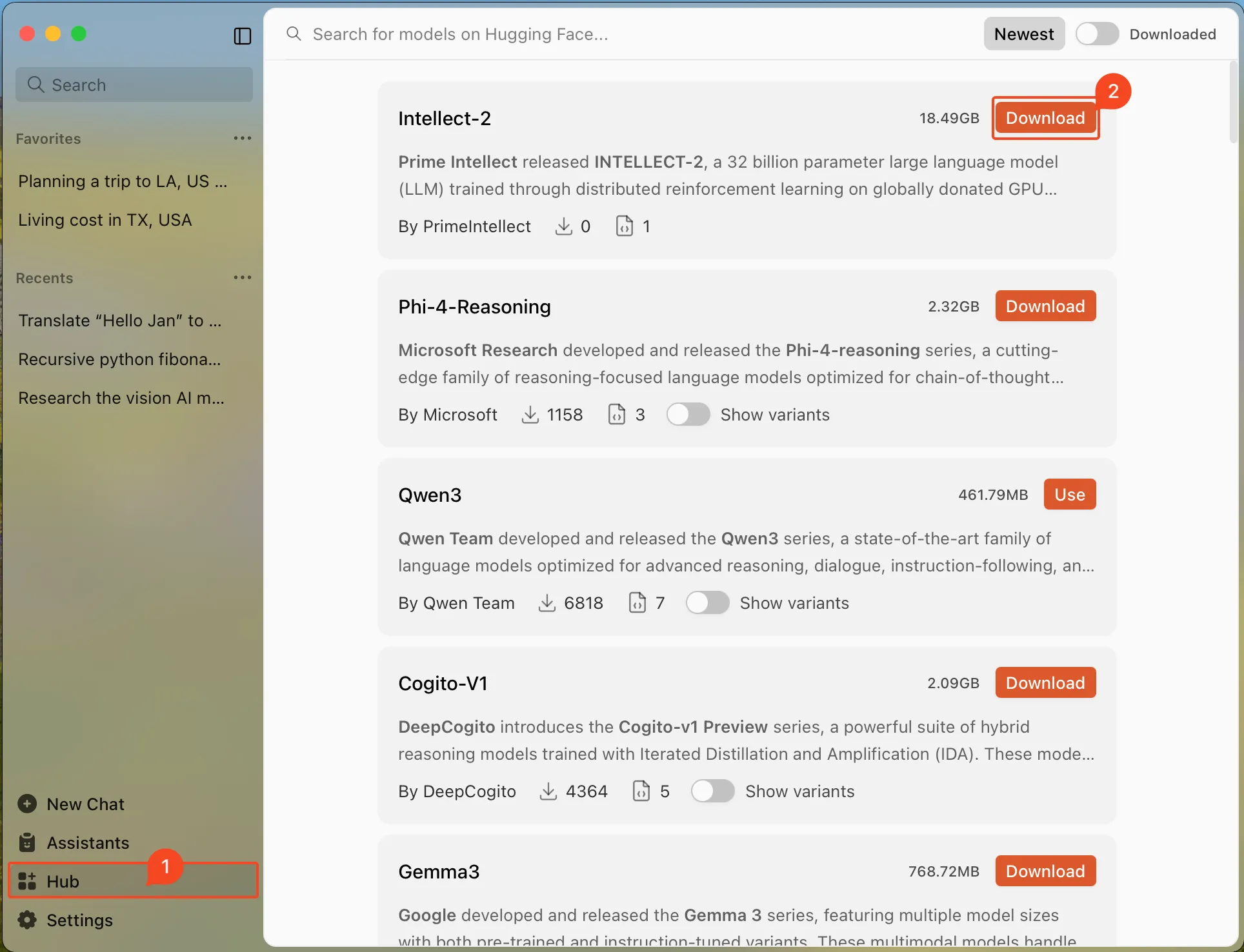Click the Intellect-2 download count icon
The image size is (1244, 952).
point(563,226)
